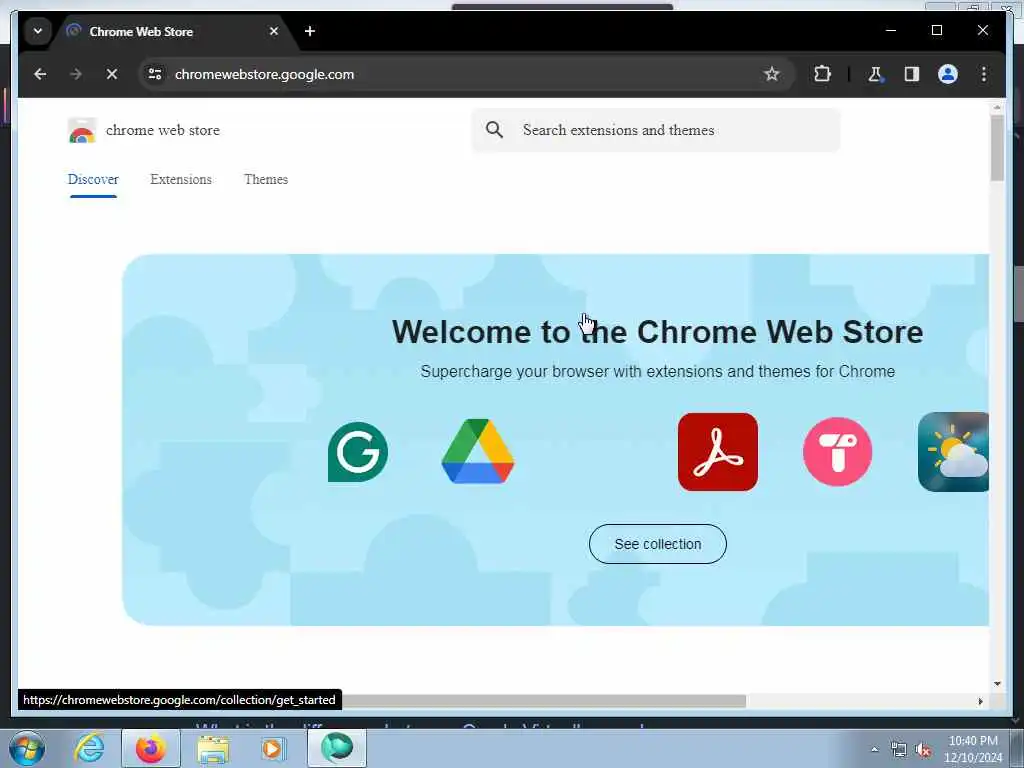Open Windows Explorer folder in taskbar
1024x768 pixels.
213,749
